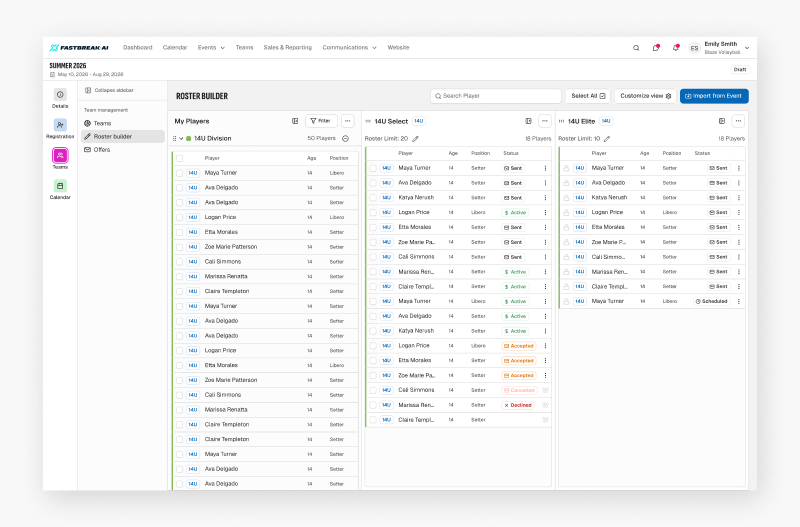Toggle 14U Select panel layout icon
This screenshot has width=800, height=527.
529,121
